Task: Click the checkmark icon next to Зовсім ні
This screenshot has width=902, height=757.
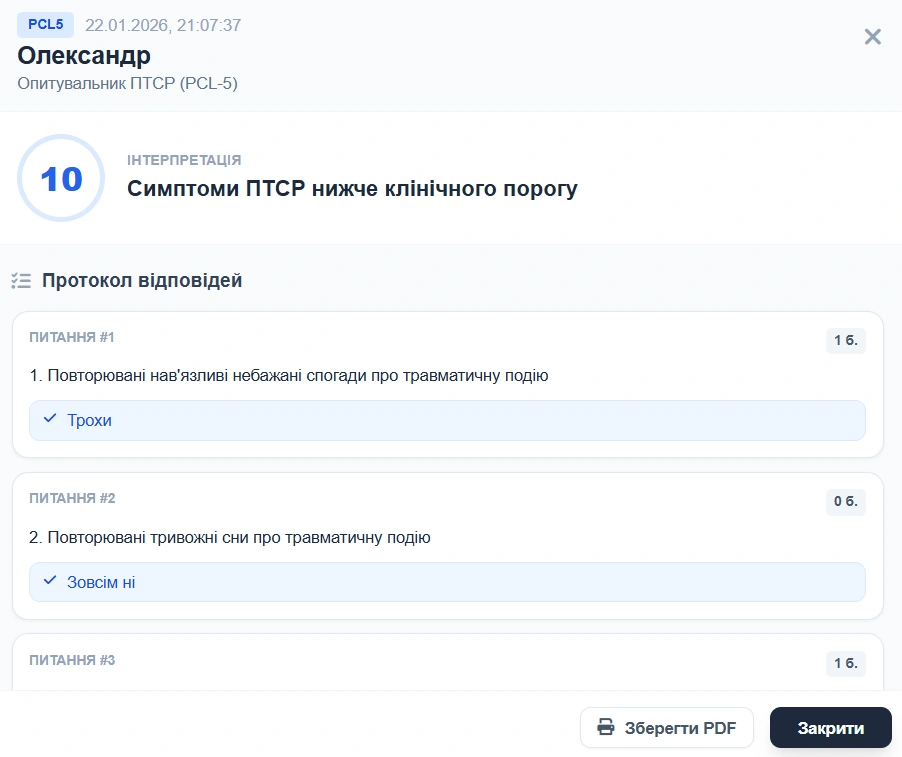Action: 48,582
